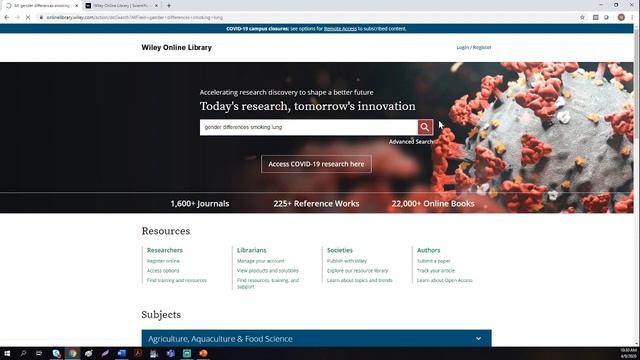Click Find resources, training, and support link
The height and width of the screenshot is (360, 640).
[x=268, y=283]
